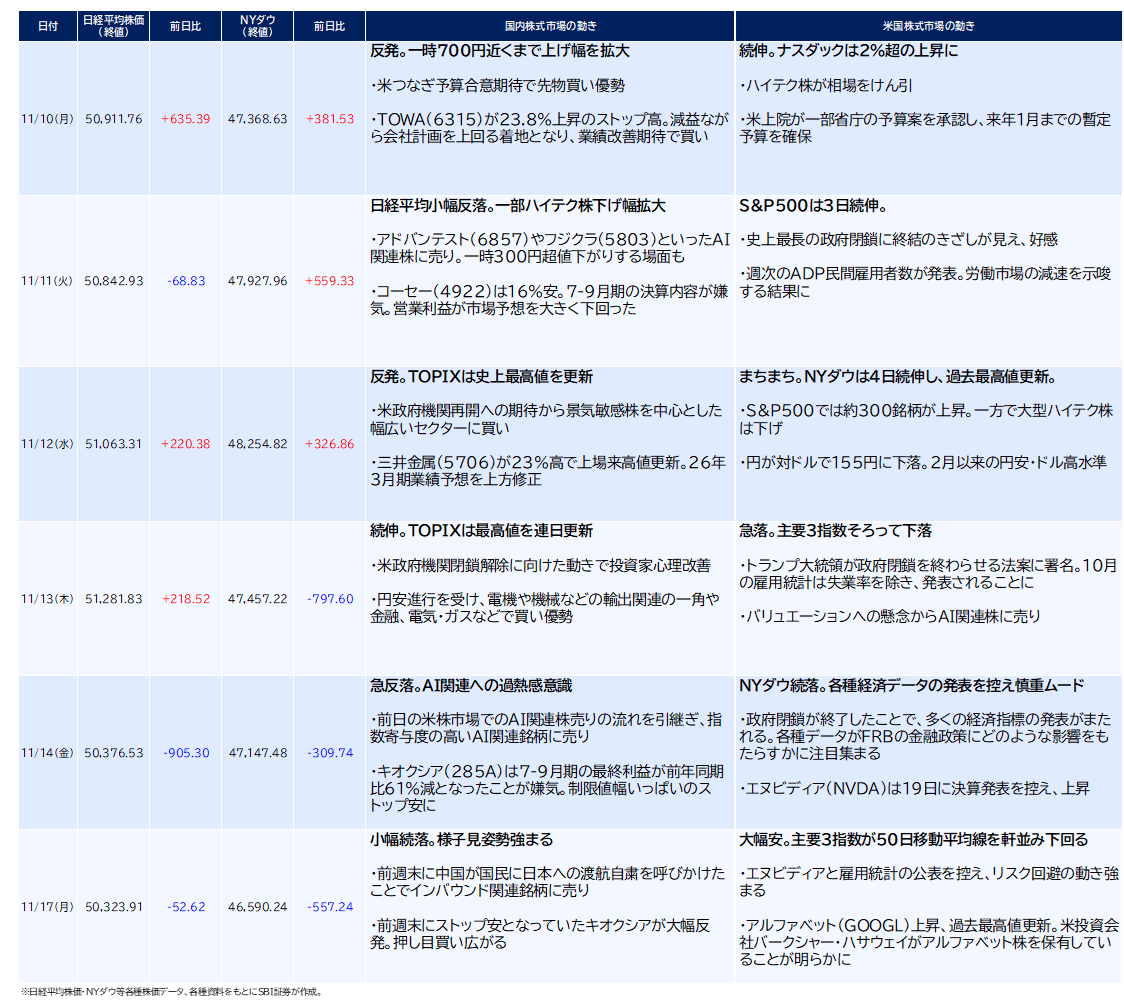Select the +635.39 change cell

point(185,119)
